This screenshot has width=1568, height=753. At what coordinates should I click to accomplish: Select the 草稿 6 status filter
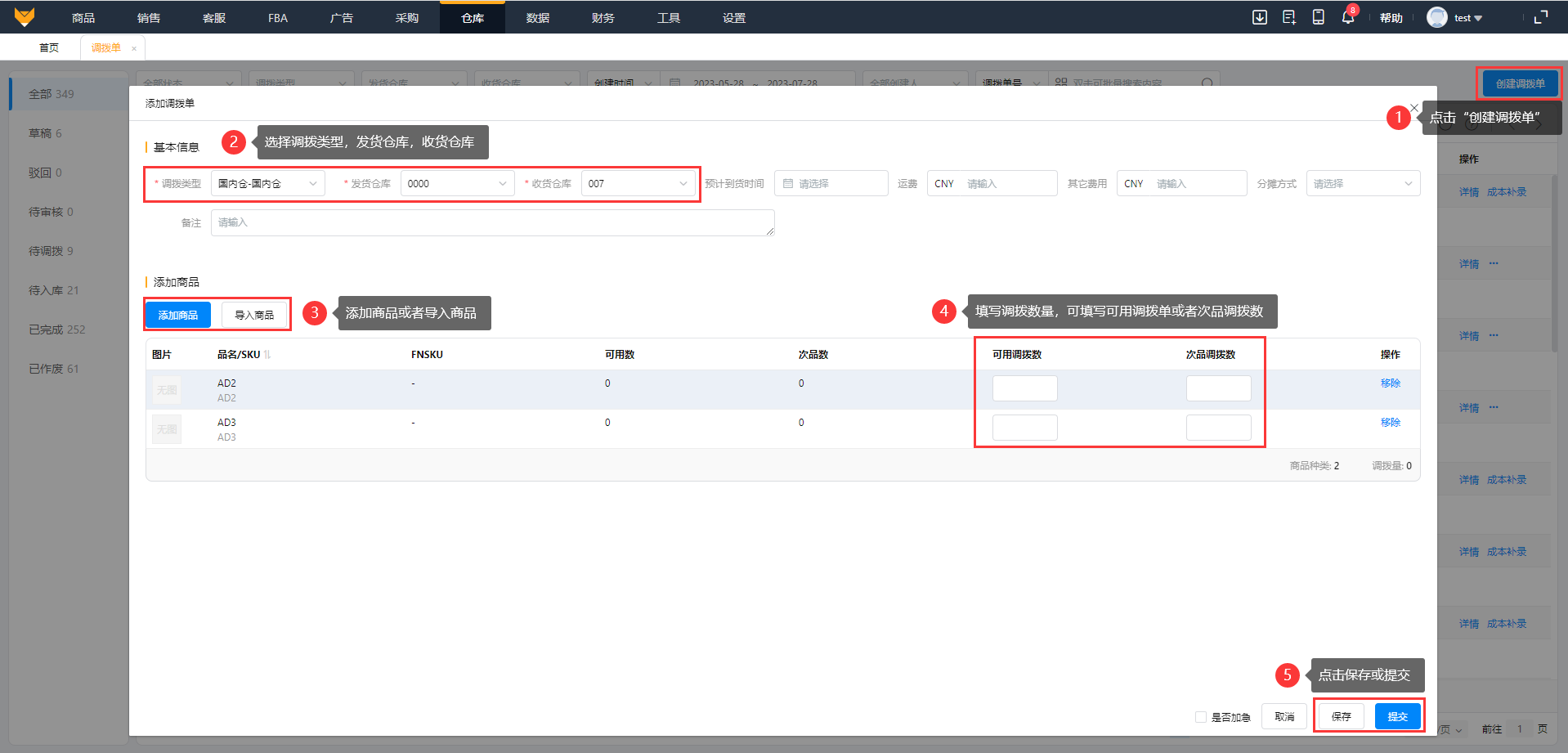69,133
